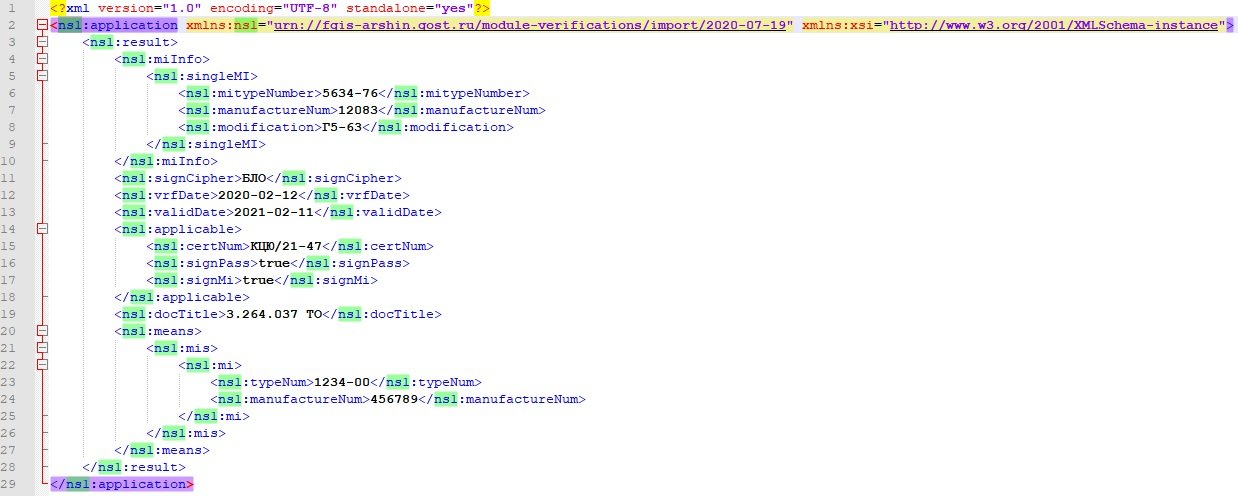Collapse the ns1:mi node
The width and height of the screenshot is (1238, 496).
(41, 365)
